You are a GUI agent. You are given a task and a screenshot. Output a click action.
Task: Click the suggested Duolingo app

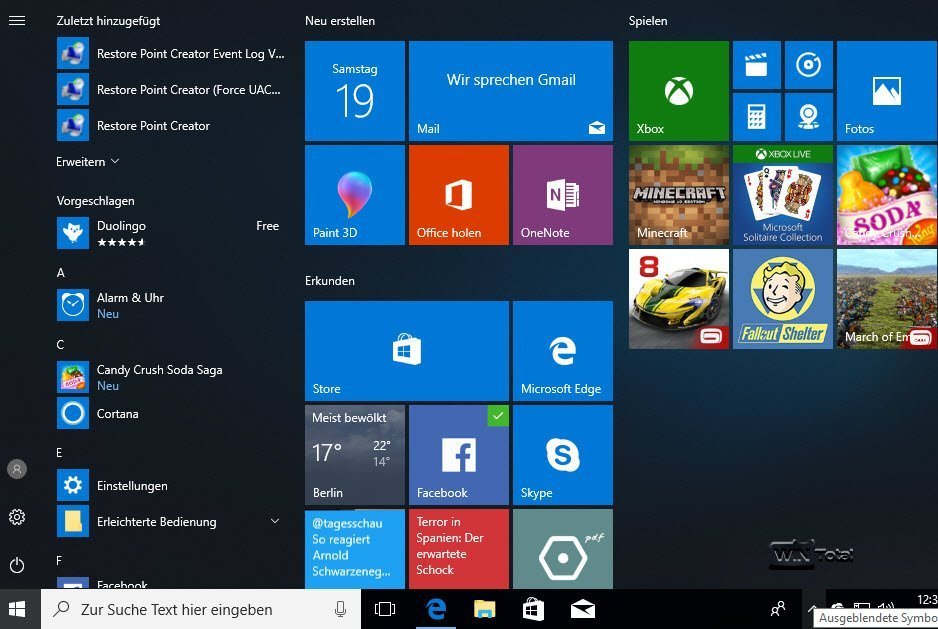pos(170,233)
